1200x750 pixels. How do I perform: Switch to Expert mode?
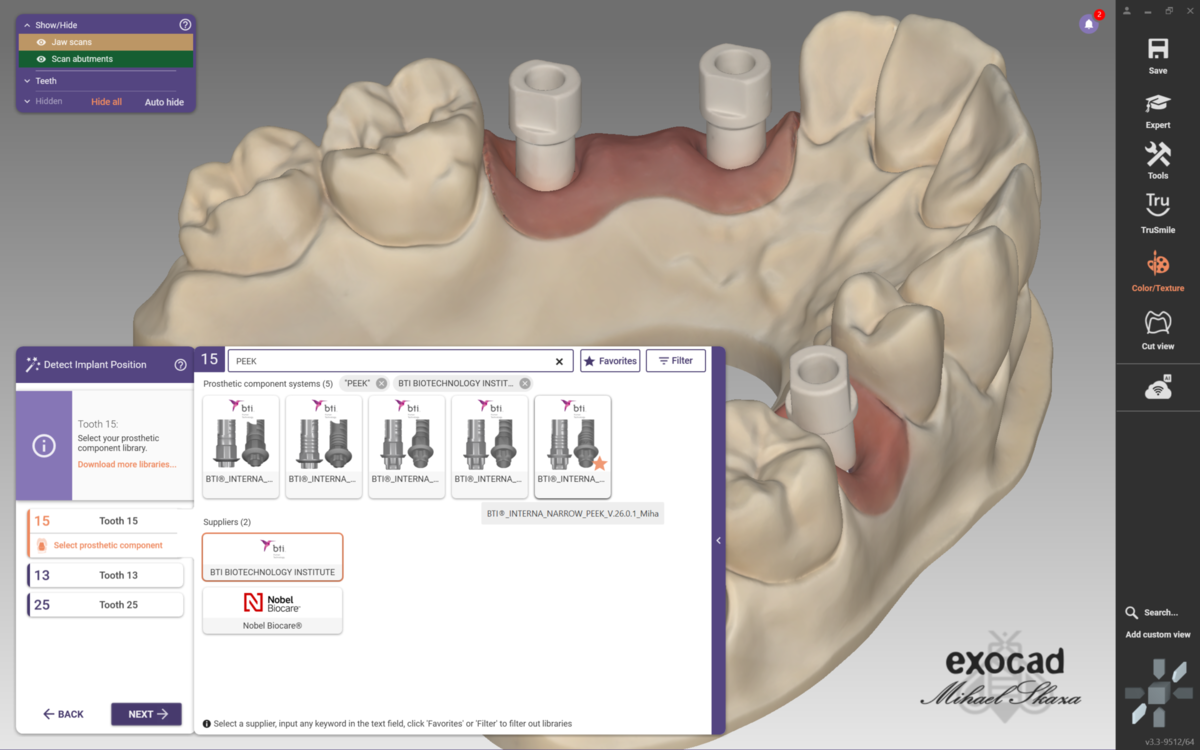[x=1158, y=104]
